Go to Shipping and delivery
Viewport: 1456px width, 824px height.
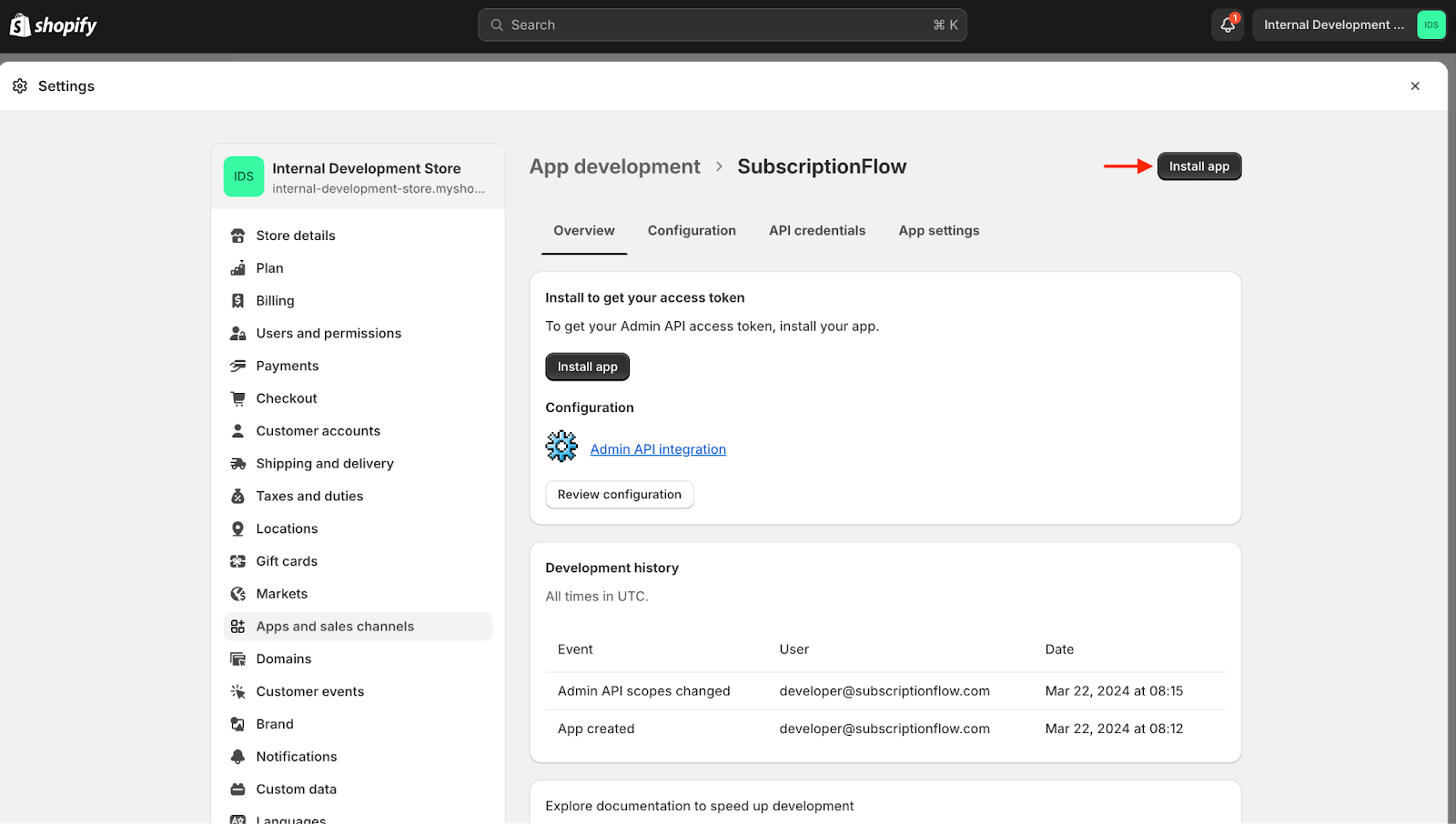point(358,464)
